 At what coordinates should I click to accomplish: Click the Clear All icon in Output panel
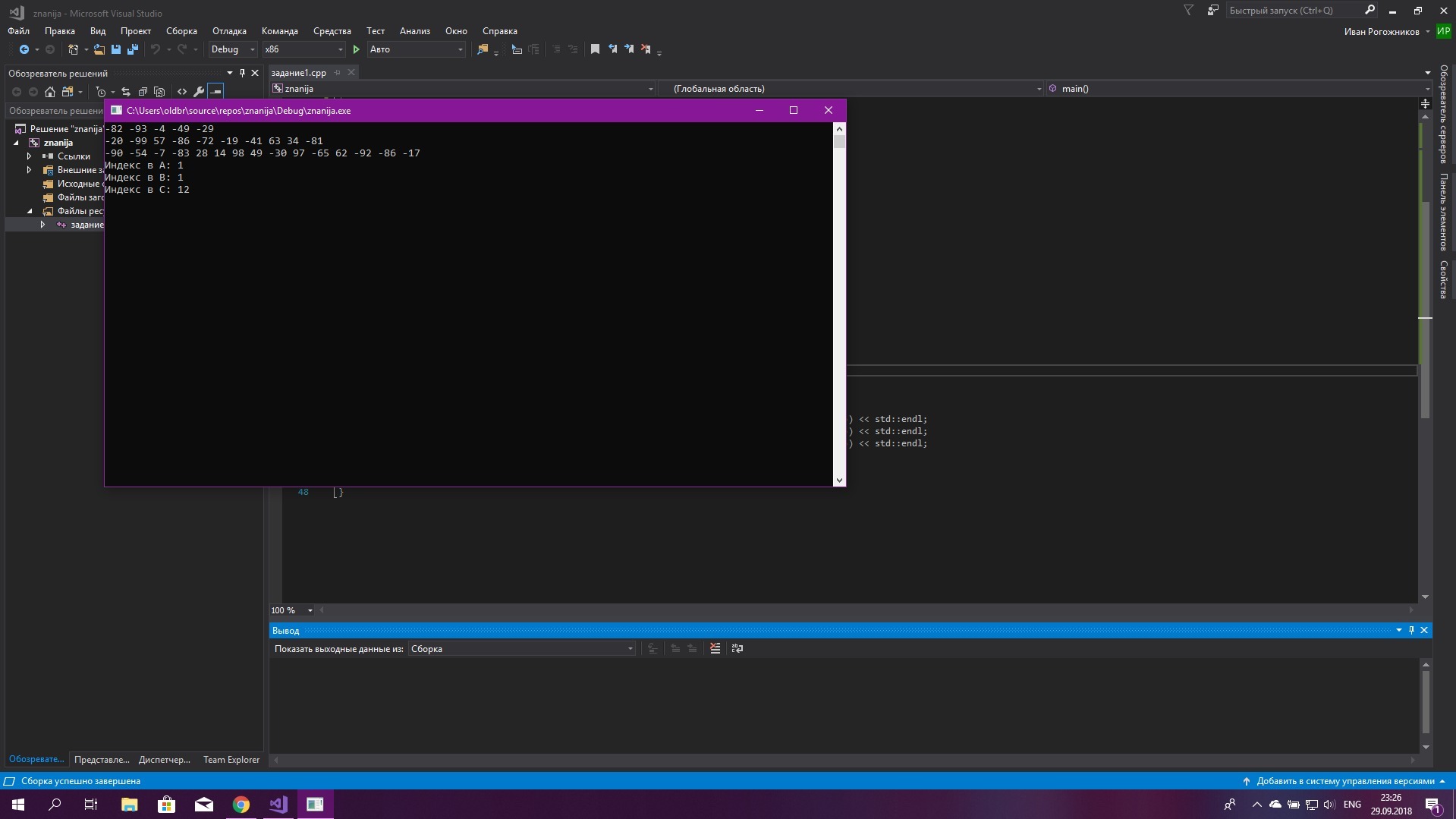click(x=715, y=648)
